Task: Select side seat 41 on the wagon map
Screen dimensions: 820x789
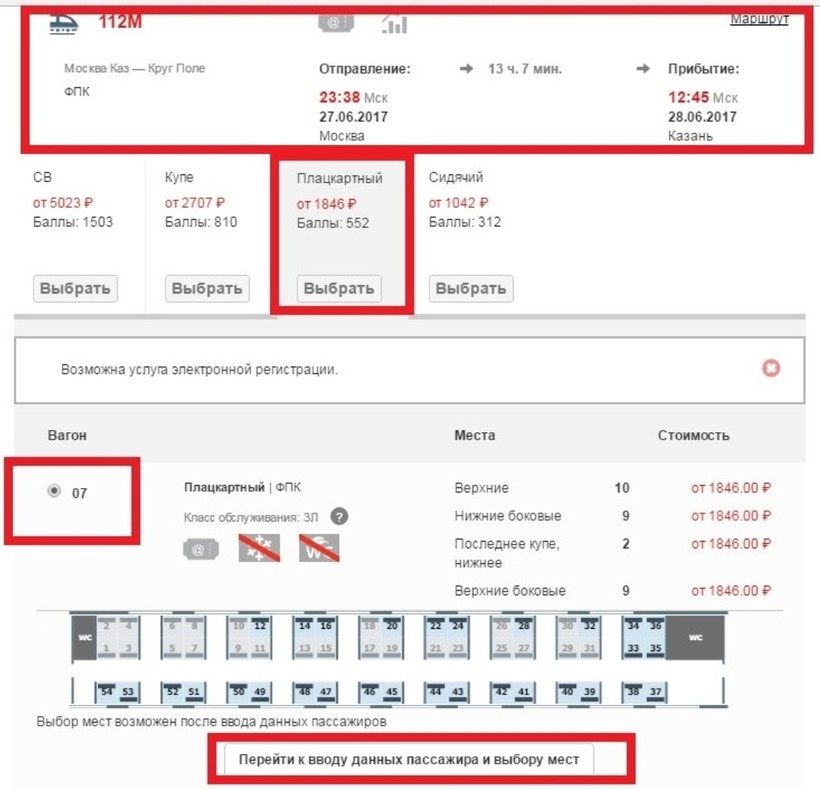Action: coord(523,692)
